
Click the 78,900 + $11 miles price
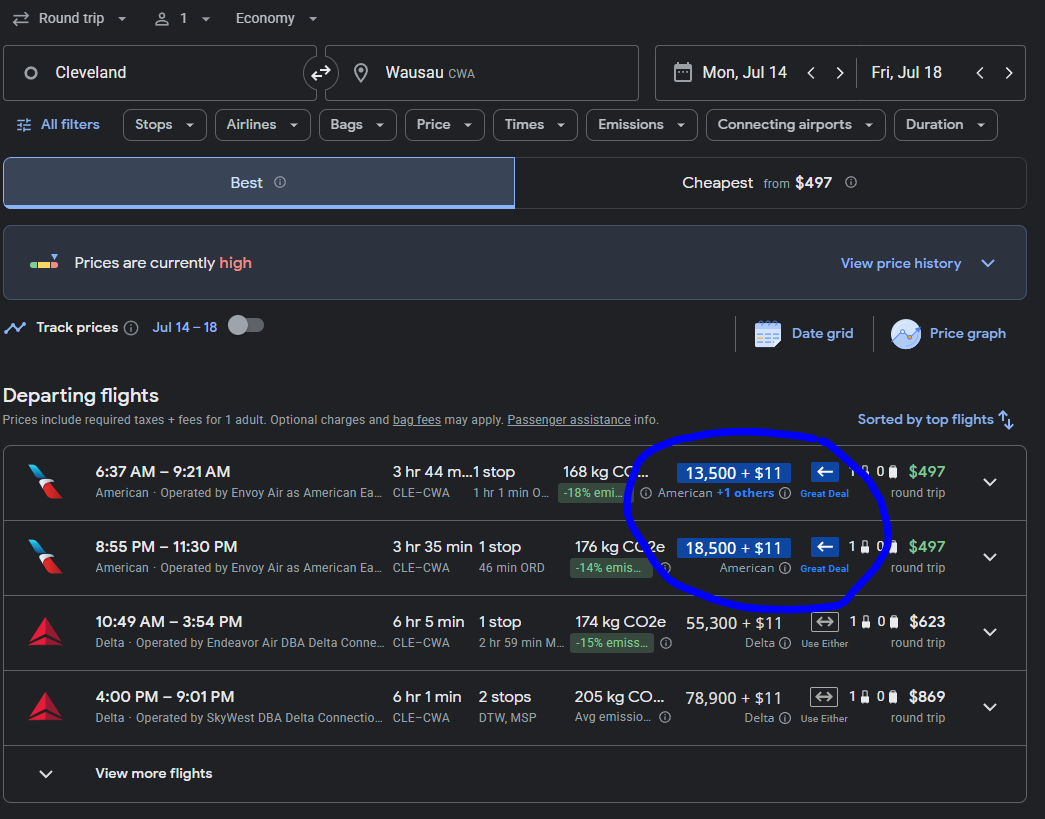(733, 698)
